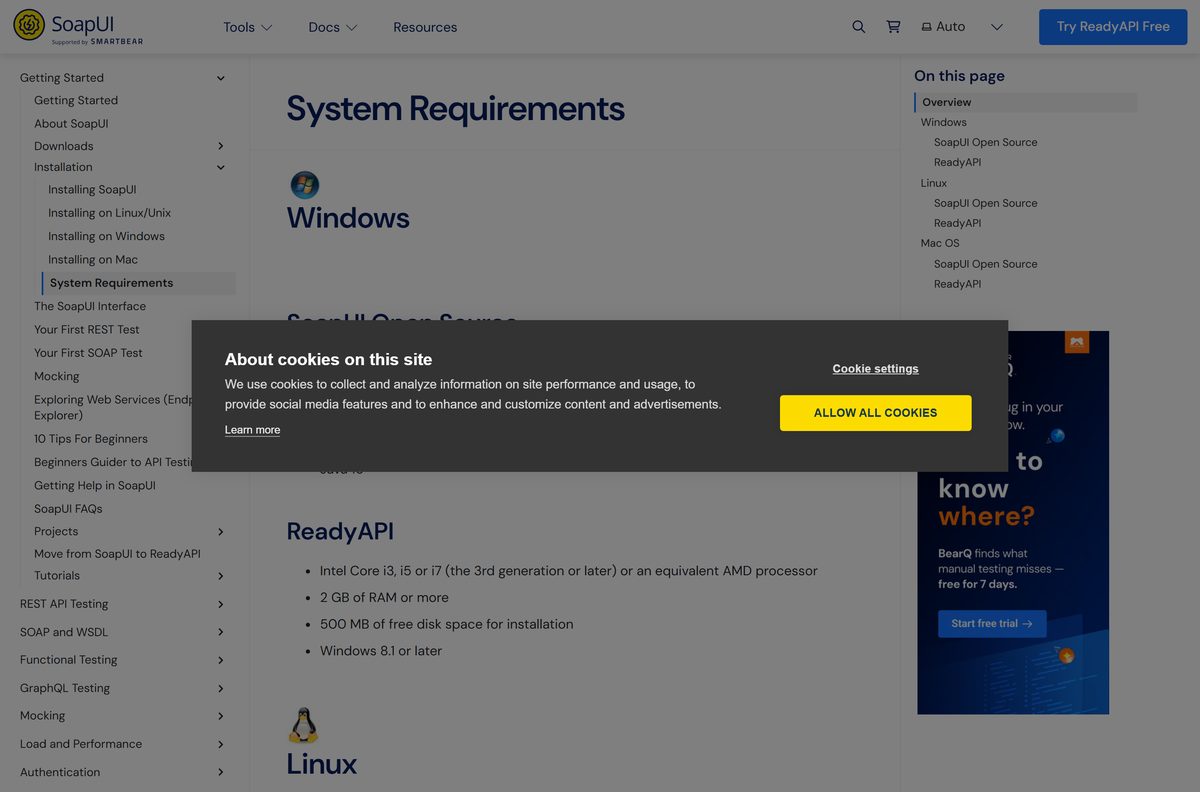This screenshot has height=792, width=1200.
Task: Open SoapUI FAQs in the sidebar
Action: tap(68, 509)
